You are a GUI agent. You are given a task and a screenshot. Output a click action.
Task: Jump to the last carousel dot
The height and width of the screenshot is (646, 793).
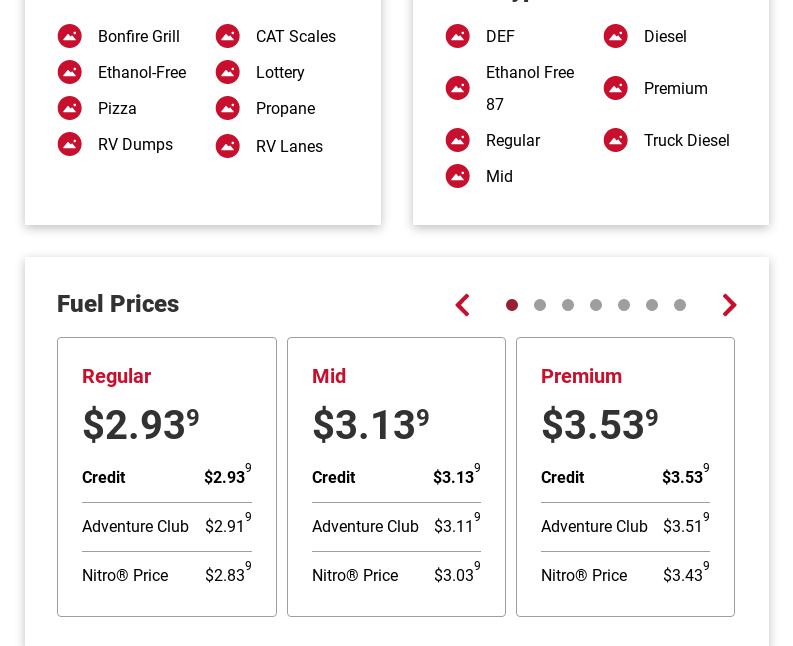(680, 305)
